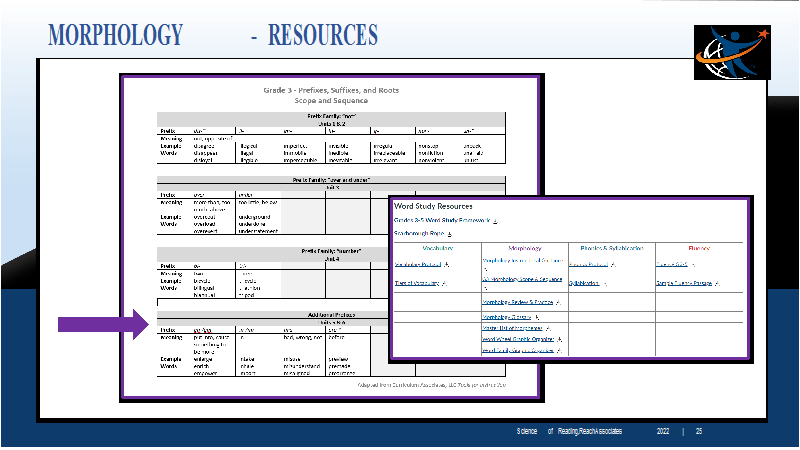Click download icon beside Morphology Glossary
800x450 pixels.
point(537,317)
